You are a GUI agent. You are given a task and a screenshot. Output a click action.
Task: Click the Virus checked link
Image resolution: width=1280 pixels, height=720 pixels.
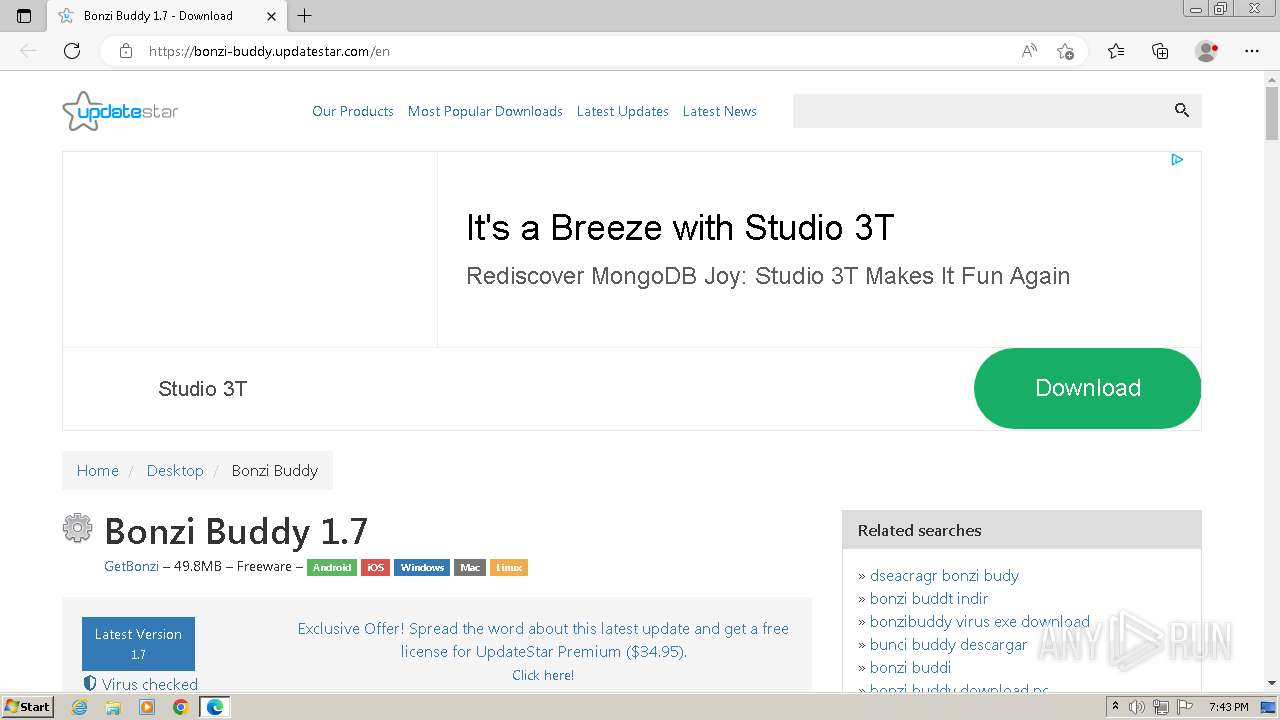[x=150, y=684]
